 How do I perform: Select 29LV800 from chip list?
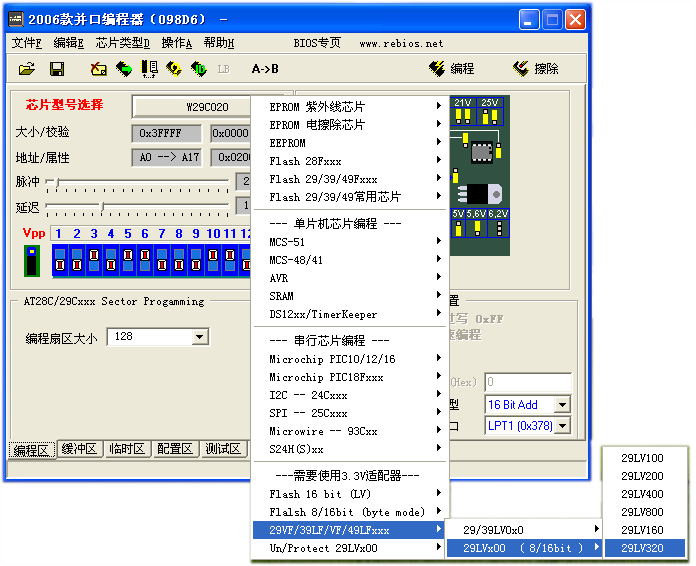coord(645,512)
